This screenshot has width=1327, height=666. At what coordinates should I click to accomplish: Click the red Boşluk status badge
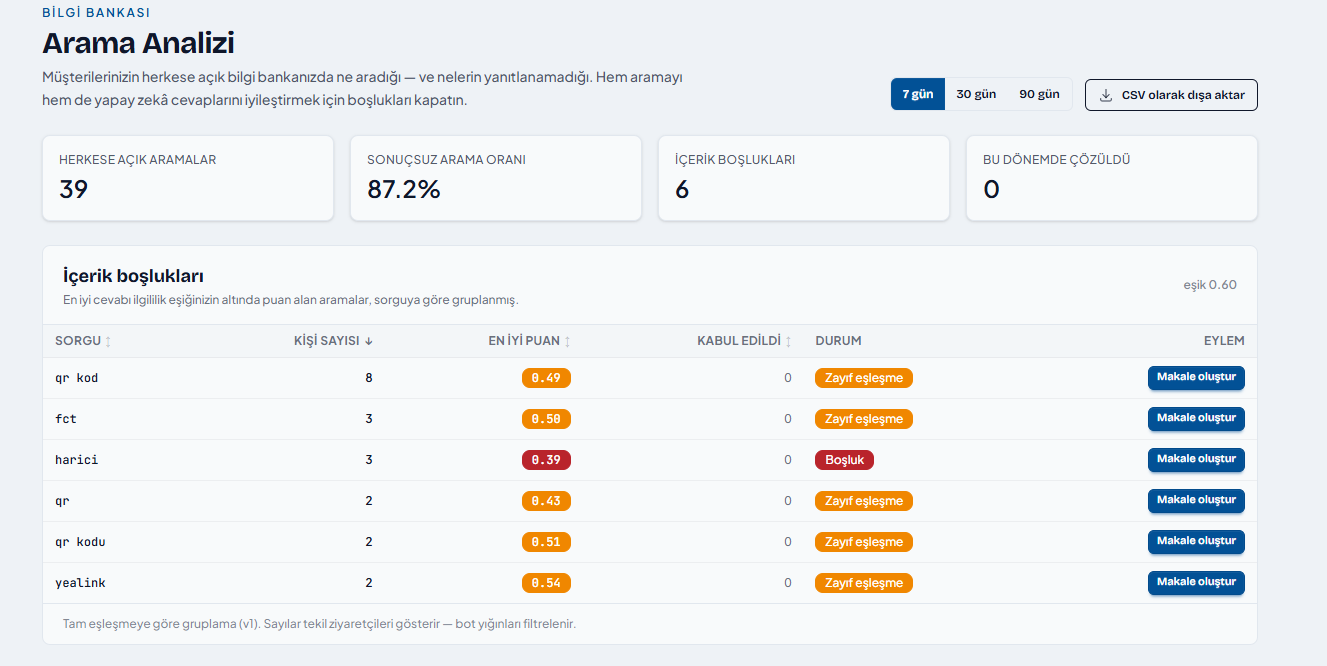845,460
